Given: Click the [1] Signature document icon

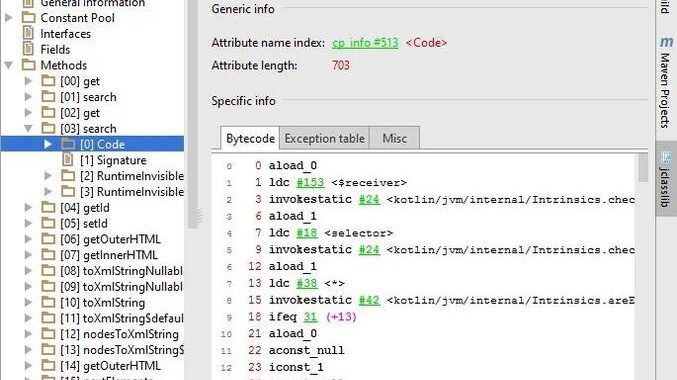Looking at the screenshot, I should (68, 160).
